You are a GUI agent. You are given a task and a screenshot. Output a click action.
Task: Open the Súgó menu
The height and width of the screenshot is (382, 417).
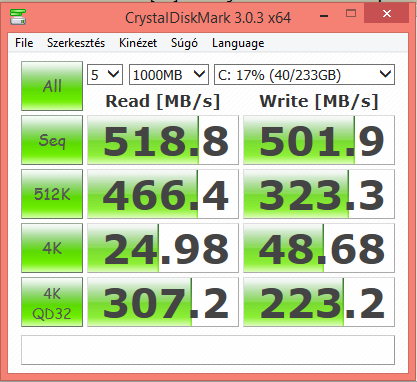tap(184, 43)
